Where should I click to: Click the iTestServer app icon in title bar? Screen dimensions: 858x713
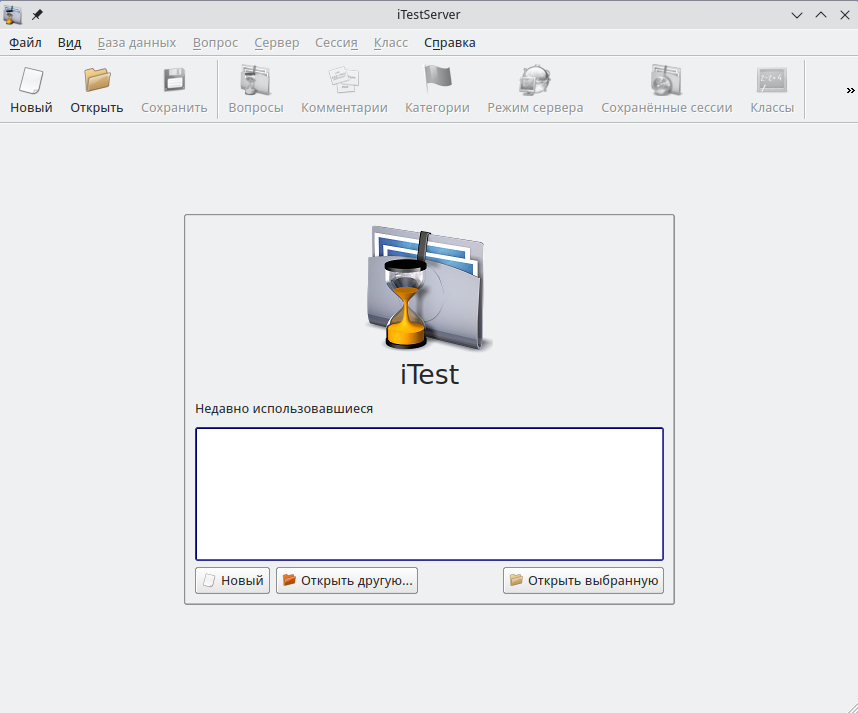pyautogui.click(x=13, y=14)
